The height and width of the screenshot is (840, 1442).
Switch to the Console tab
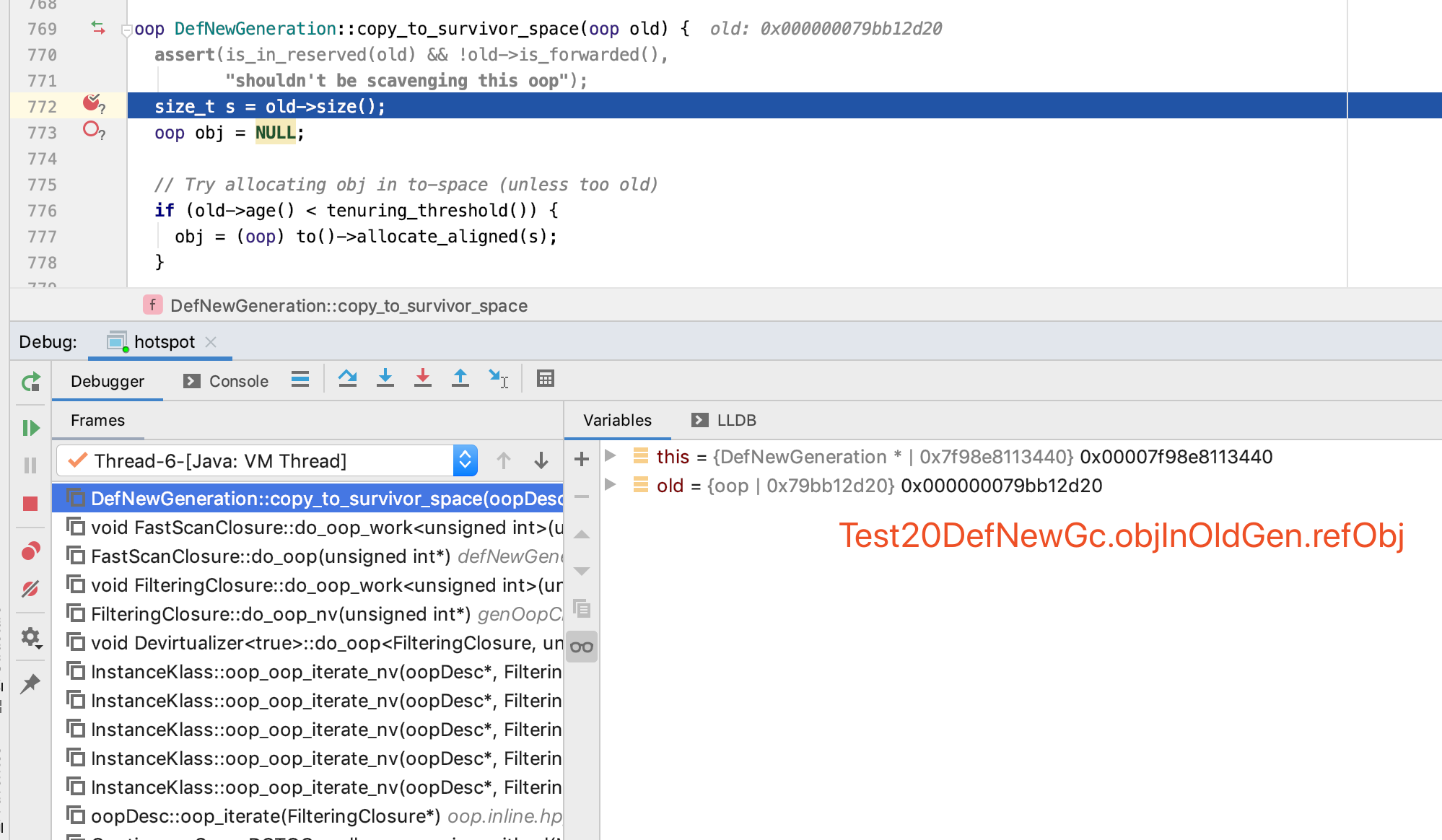tap(226, 381)
